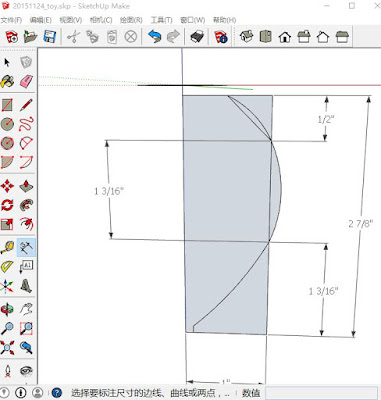Select the Move tool with red arrows
The width and height of the screenshot is (381, 400).
click(7, 186)
